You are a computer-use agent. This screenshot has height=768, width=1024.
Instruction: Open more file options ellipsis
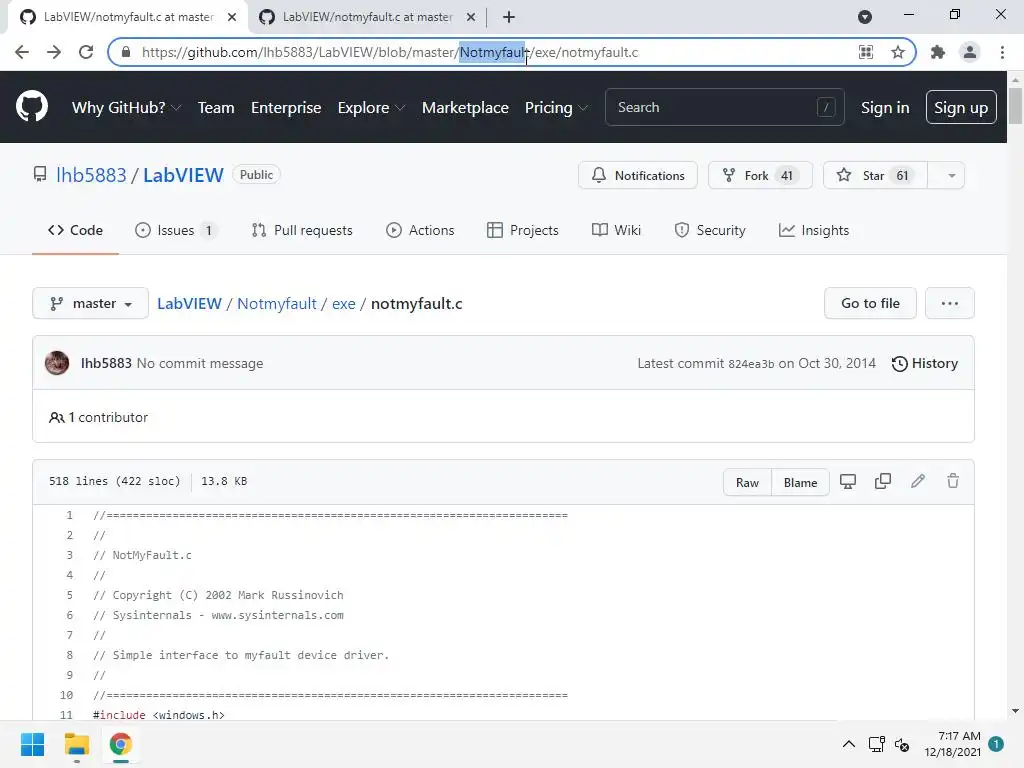click(950, 303)
